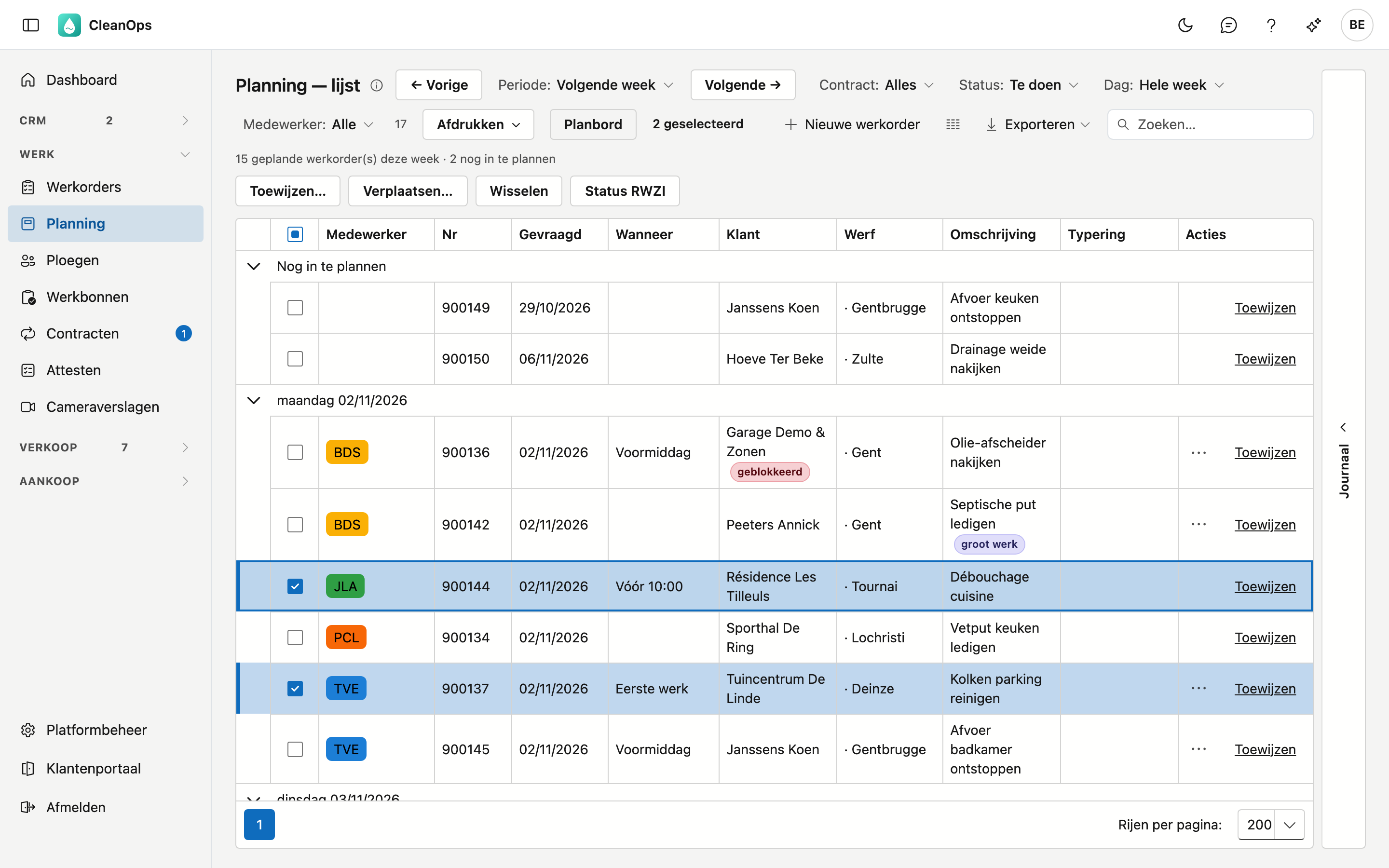Open the Status Te doen dropdown
This screenshot has height=868, width=1389.
click(1018, 85)
